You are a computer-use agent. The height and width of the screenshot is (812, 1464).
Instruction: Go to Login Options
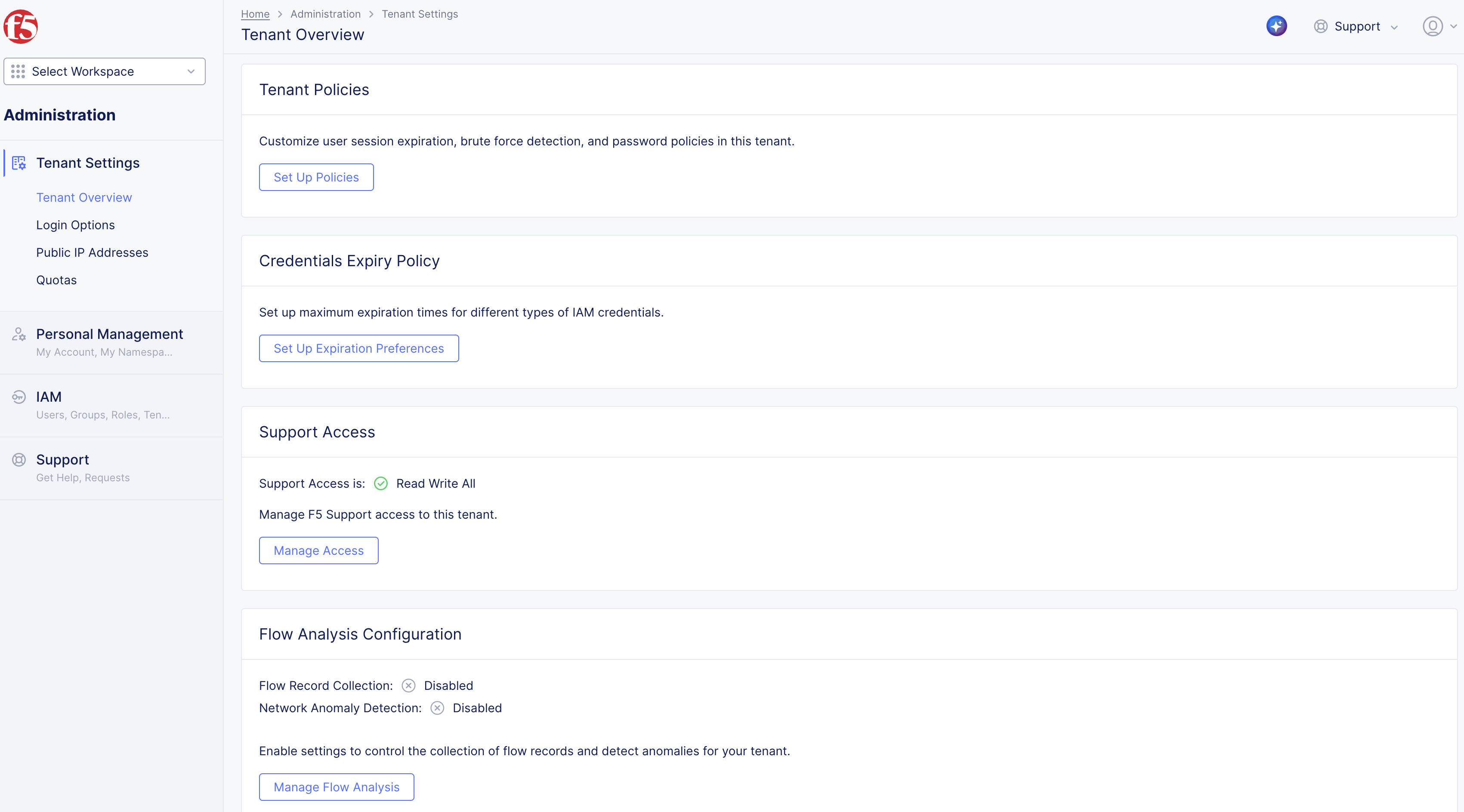76,225
